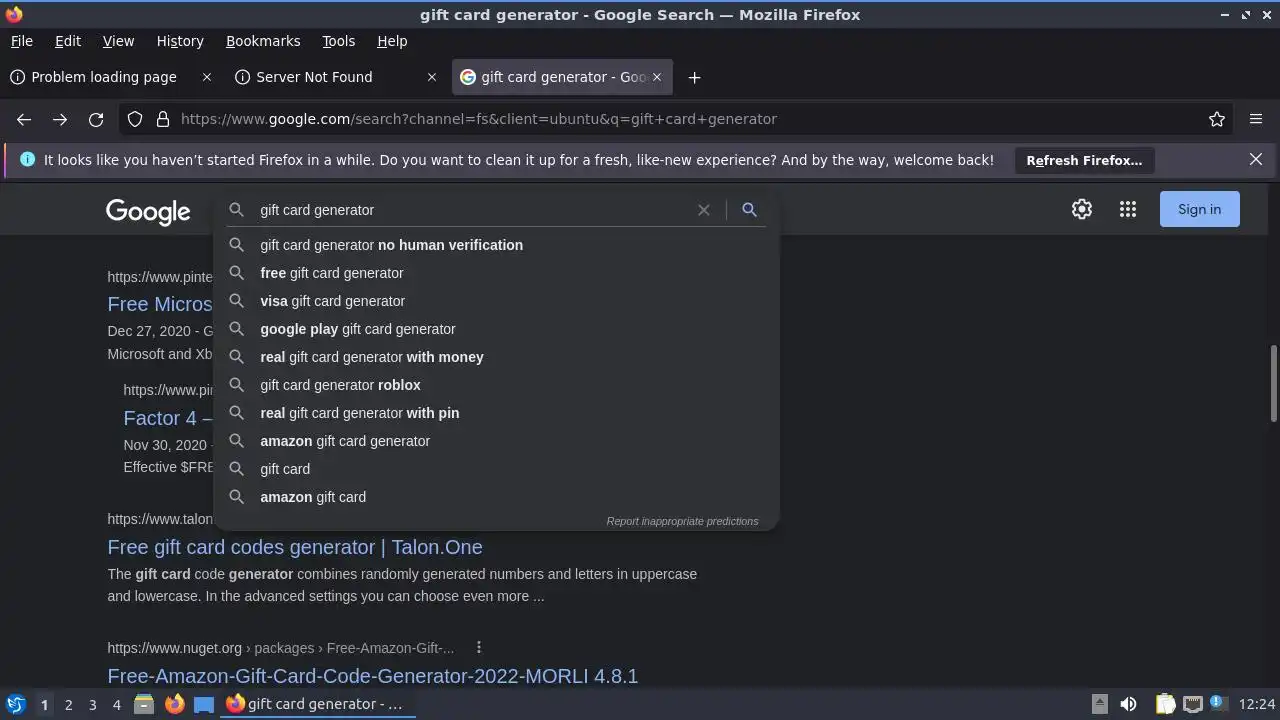
Task: Open the Help menu
Action: coord(392,41)
